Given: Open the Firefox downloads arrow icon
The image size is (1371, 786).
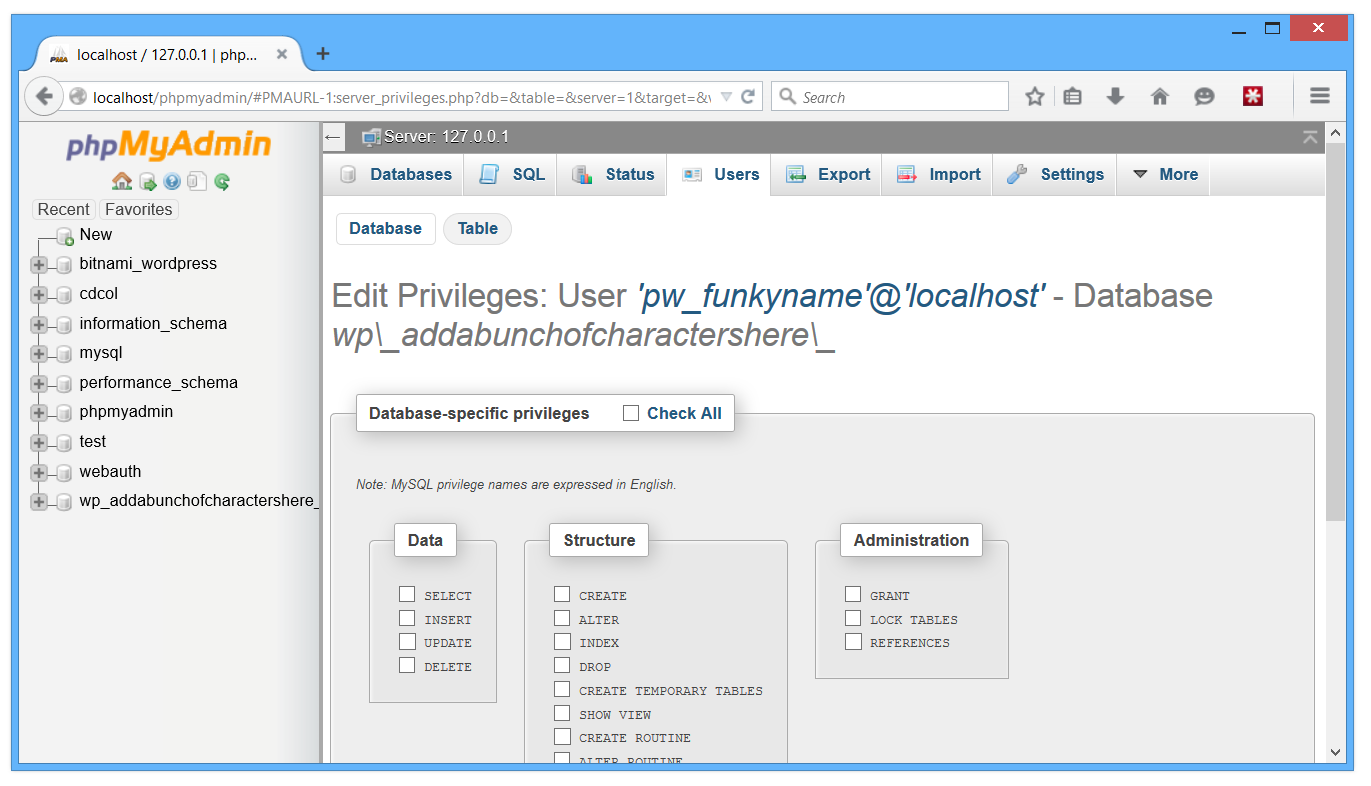Looking at the screenshot, I should [1115, 97].
